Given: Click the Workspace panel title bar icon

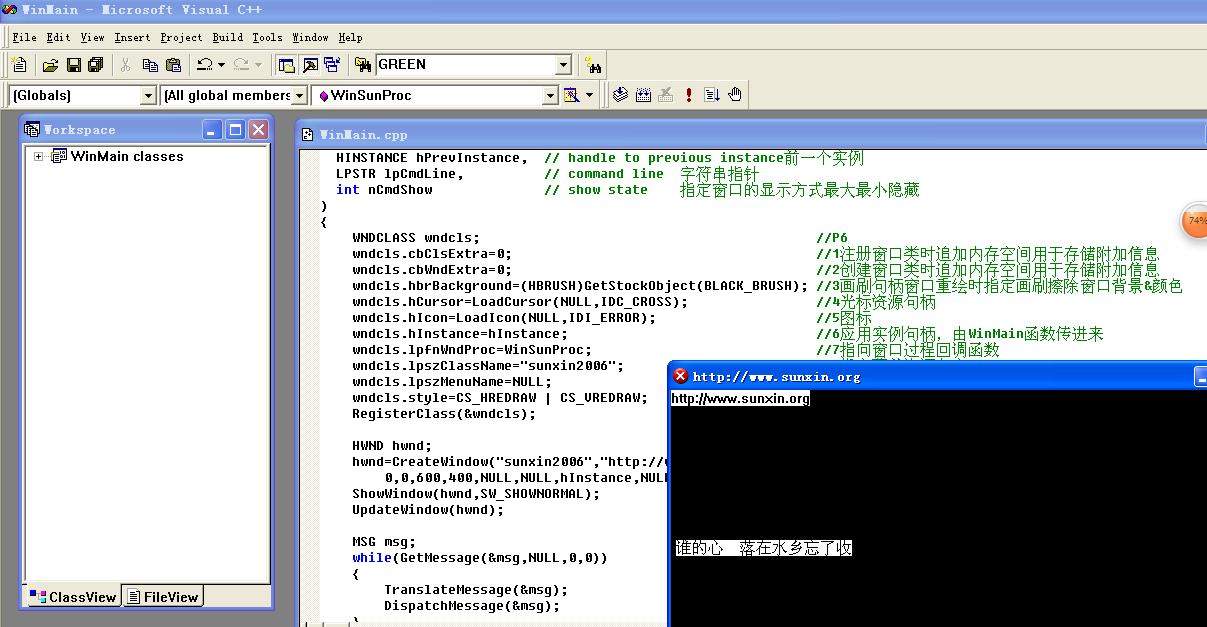Looking at the screenshot, I should point(32,130).
